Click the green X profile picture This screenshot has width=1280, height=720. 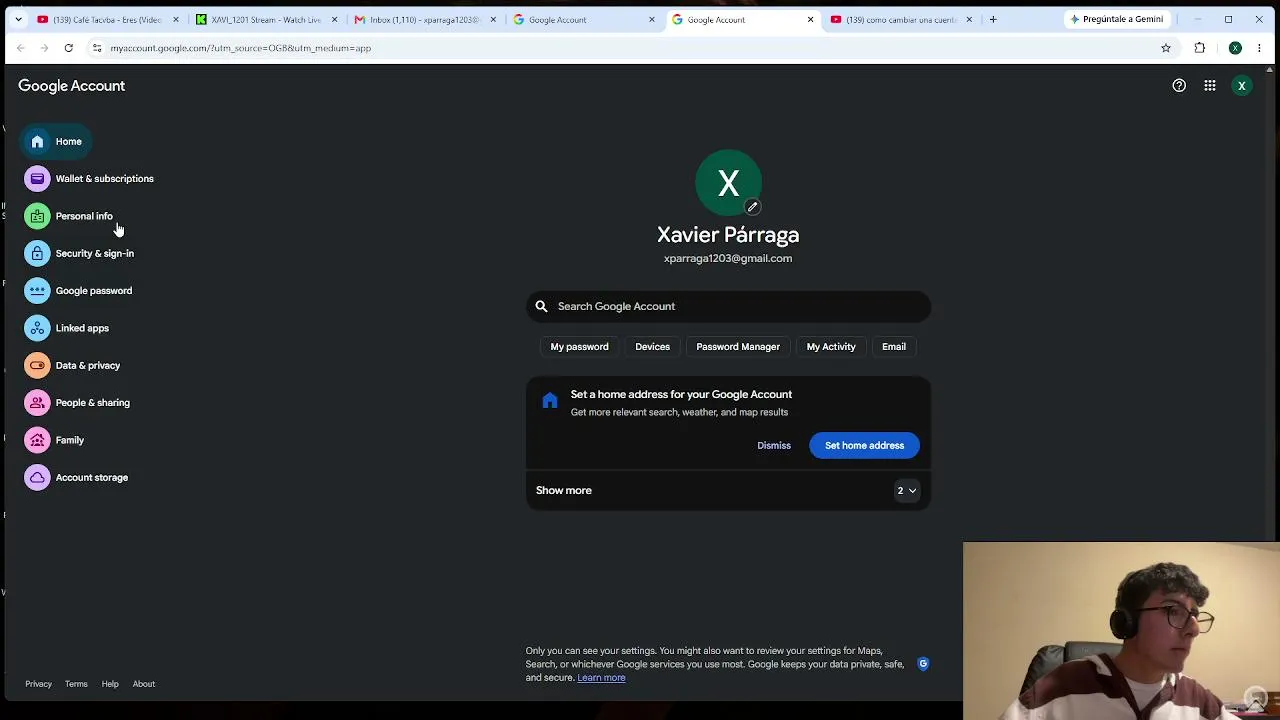tap(728, 183)
